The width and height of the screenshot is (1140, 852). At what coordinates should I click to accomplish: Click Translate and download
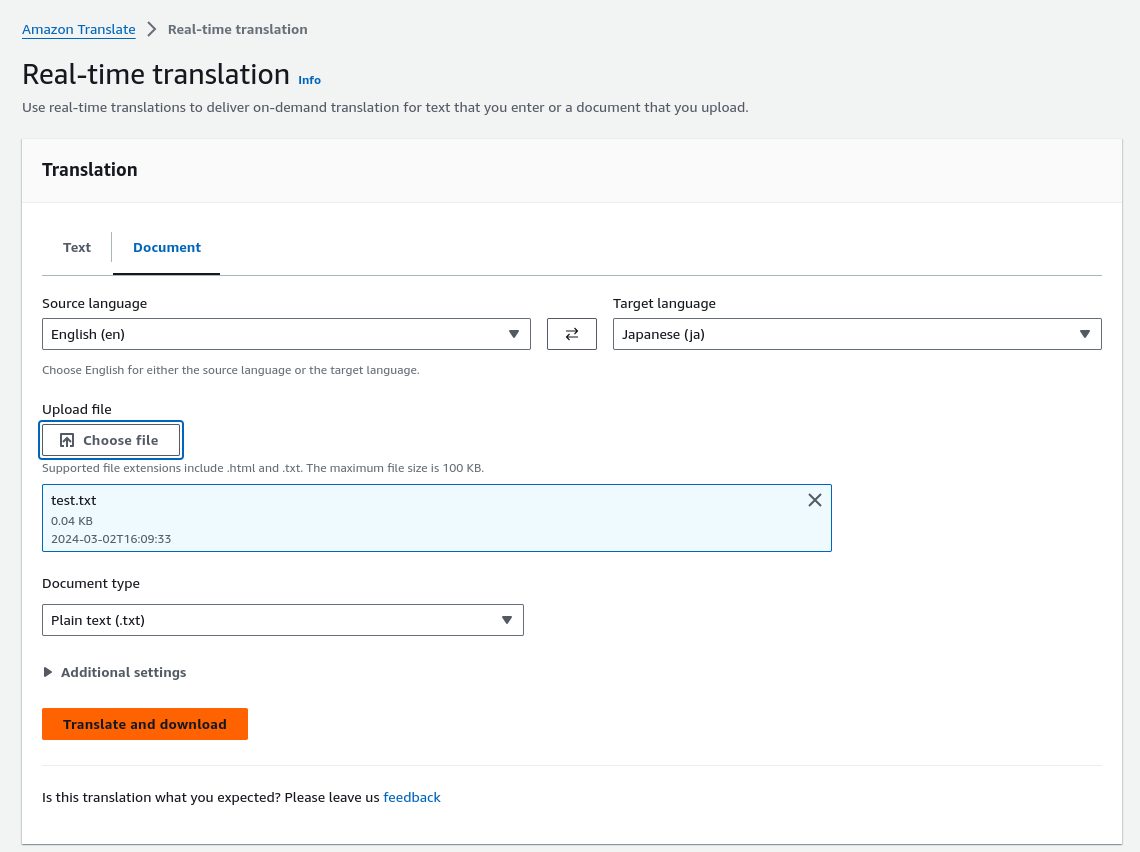pyautogui.click(x=144, y=723)
